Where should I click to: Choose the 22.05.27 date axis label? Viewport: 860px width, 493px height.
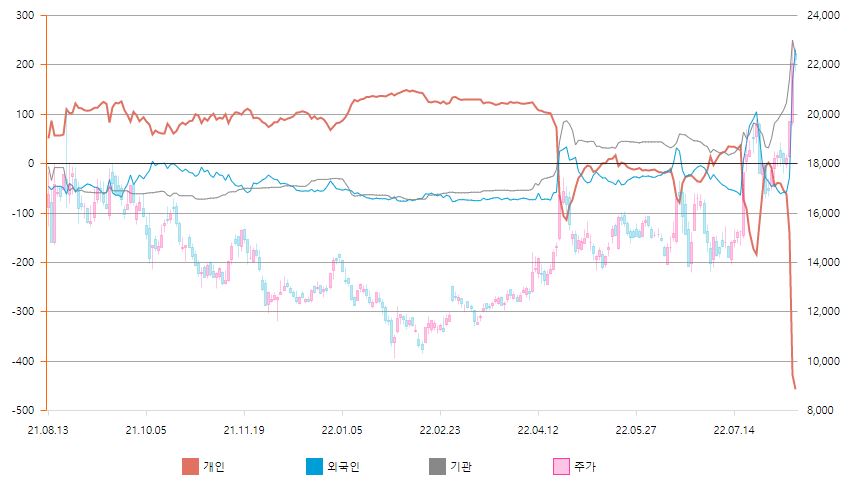tap(636, 430)
